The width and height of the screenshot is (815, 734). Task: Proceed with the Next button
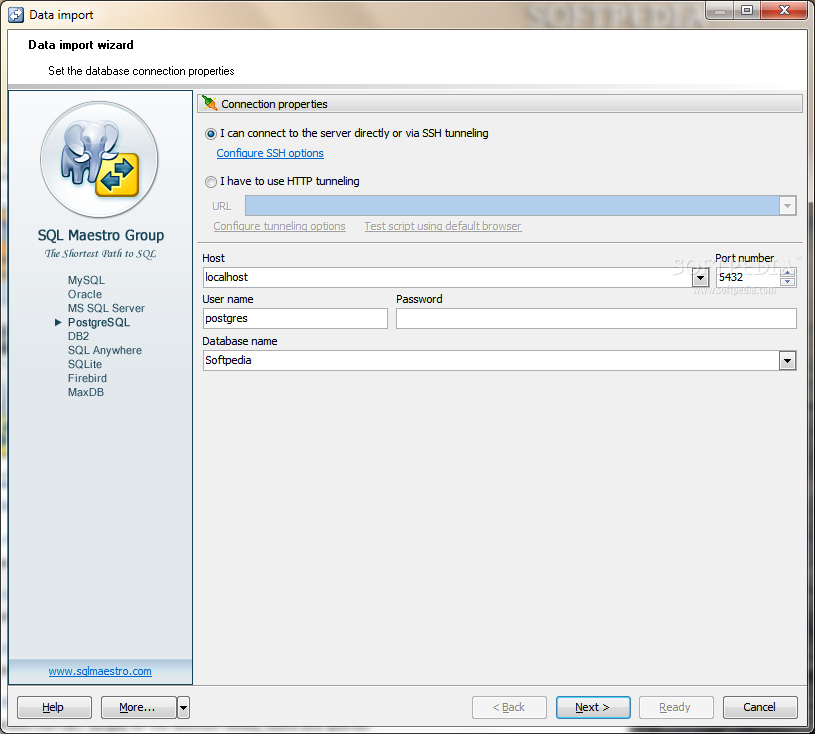tap(593, 707)
